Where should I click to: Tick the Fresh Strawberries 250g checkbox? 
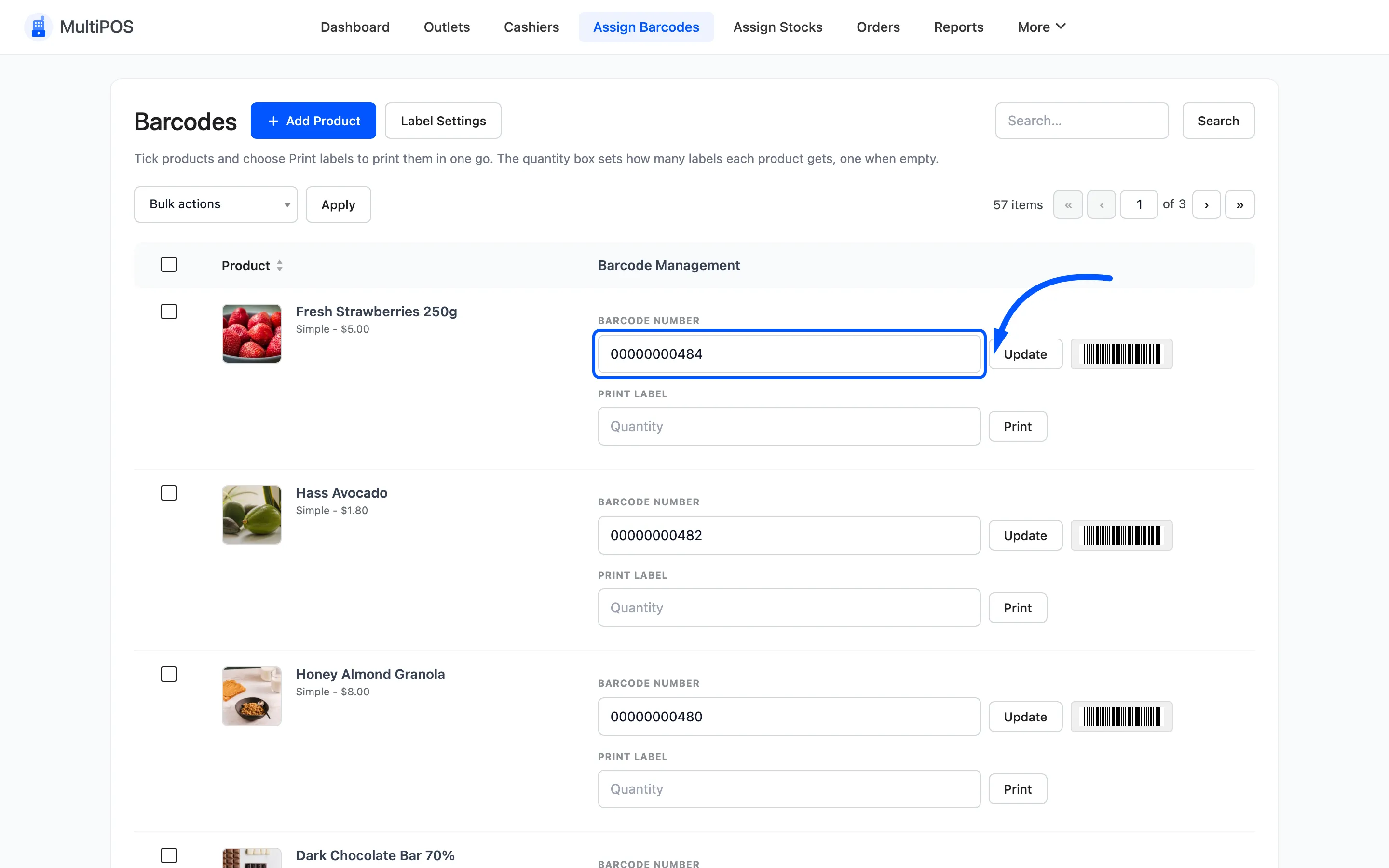coord(169,312)
